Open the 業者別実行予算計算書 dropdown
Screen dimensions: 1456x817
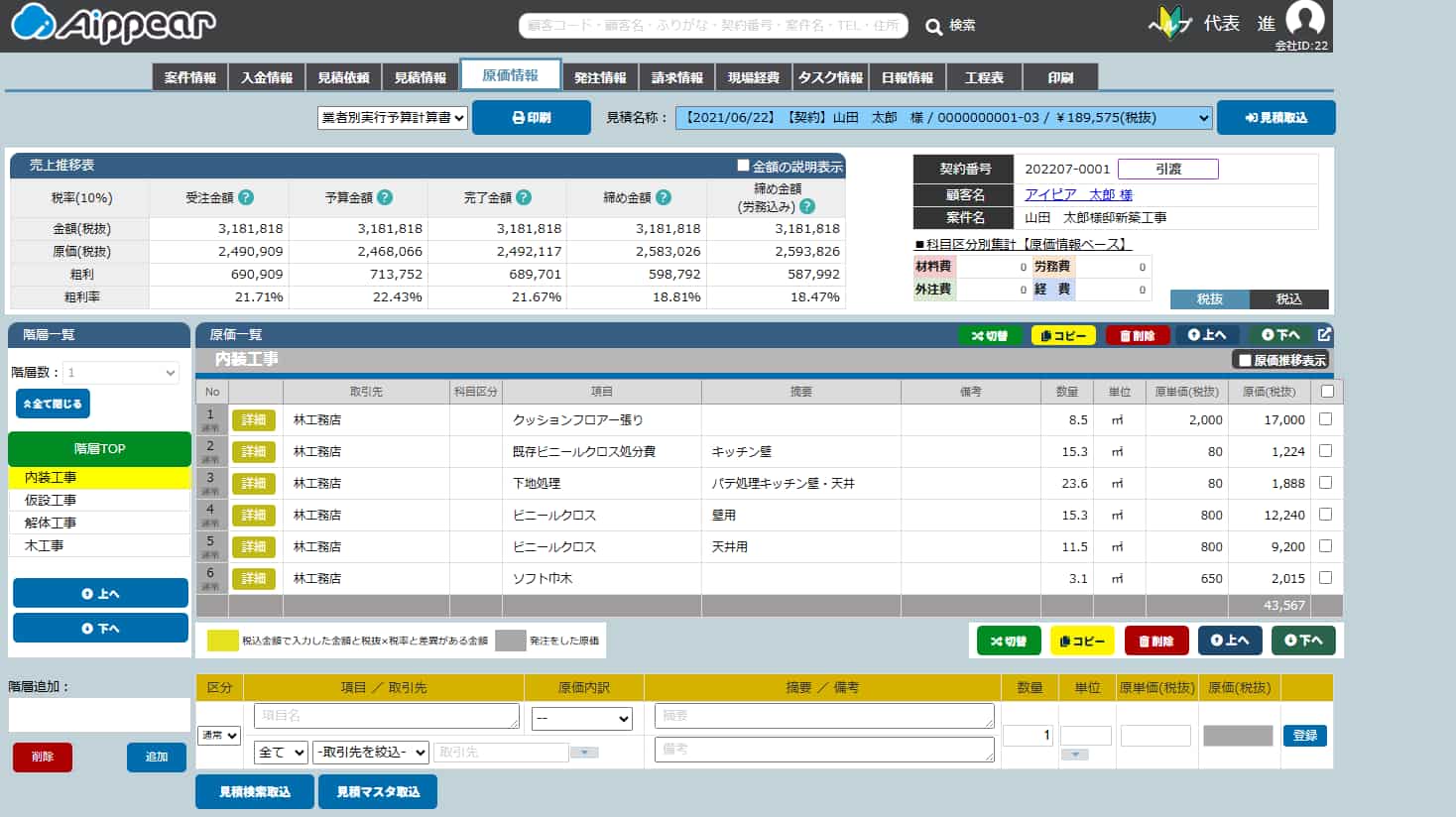coord(393,118)
